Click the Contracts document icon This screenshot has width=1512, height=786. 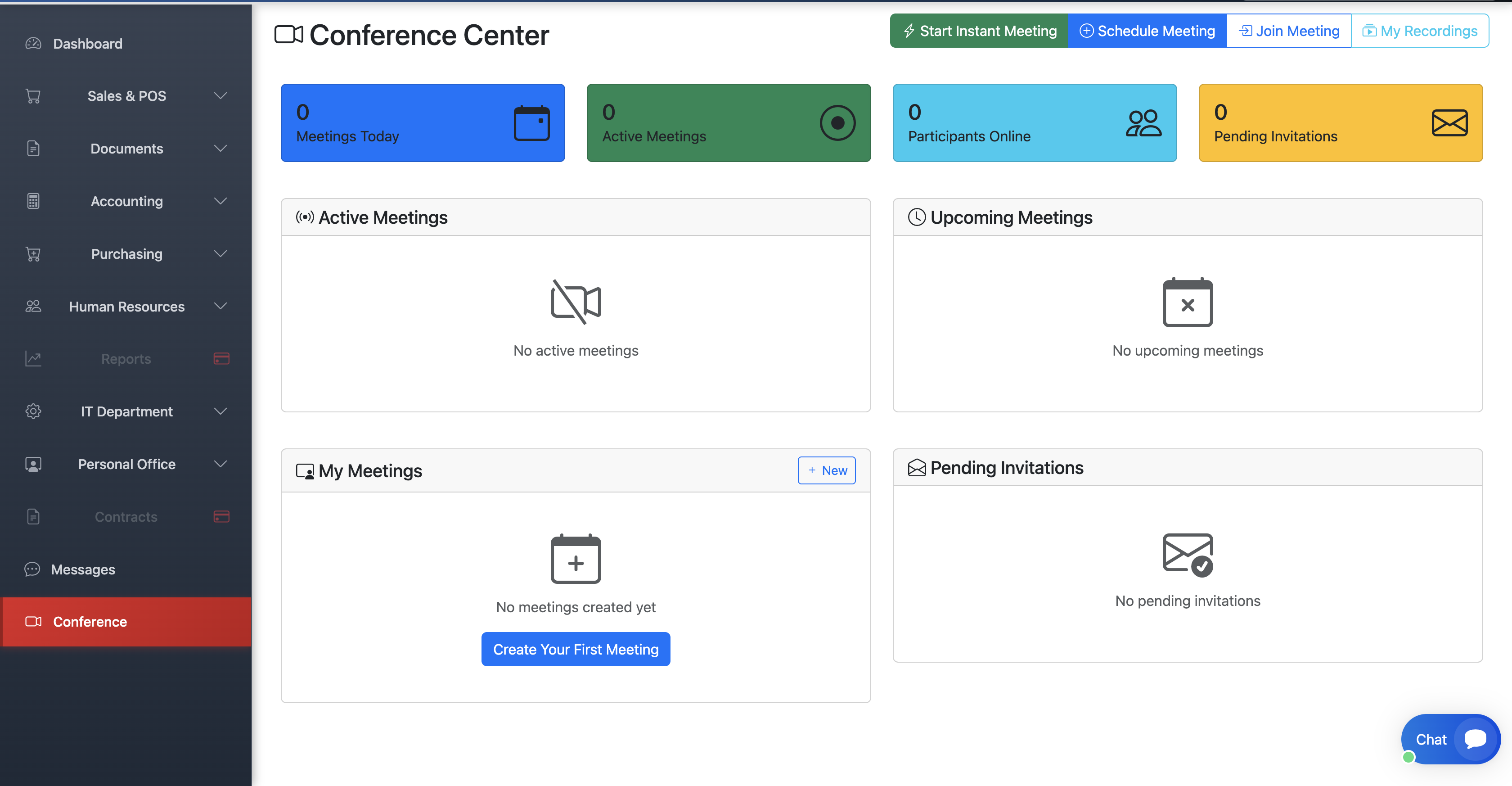pyautogui.click(x=33, y=516)
